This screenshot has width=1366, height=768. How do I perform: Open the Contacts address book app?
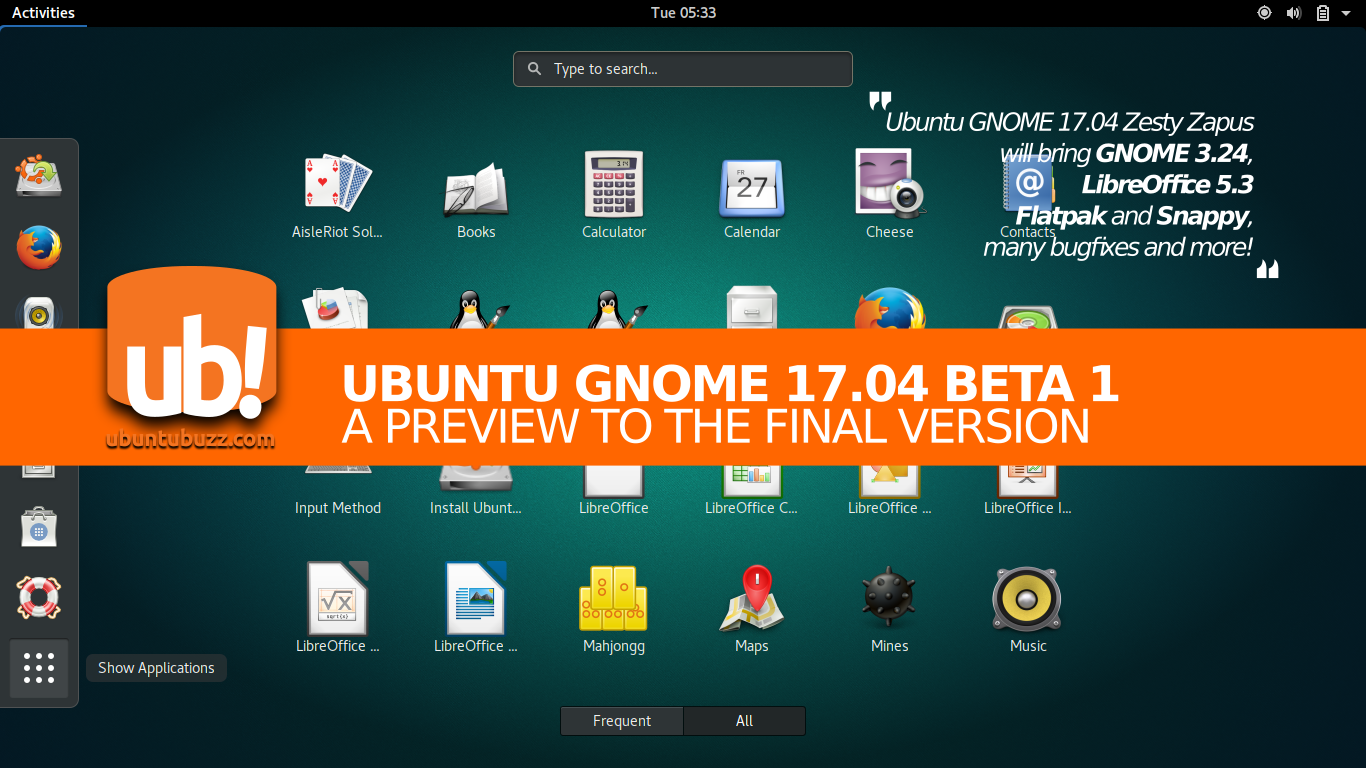pos(1028,187)
